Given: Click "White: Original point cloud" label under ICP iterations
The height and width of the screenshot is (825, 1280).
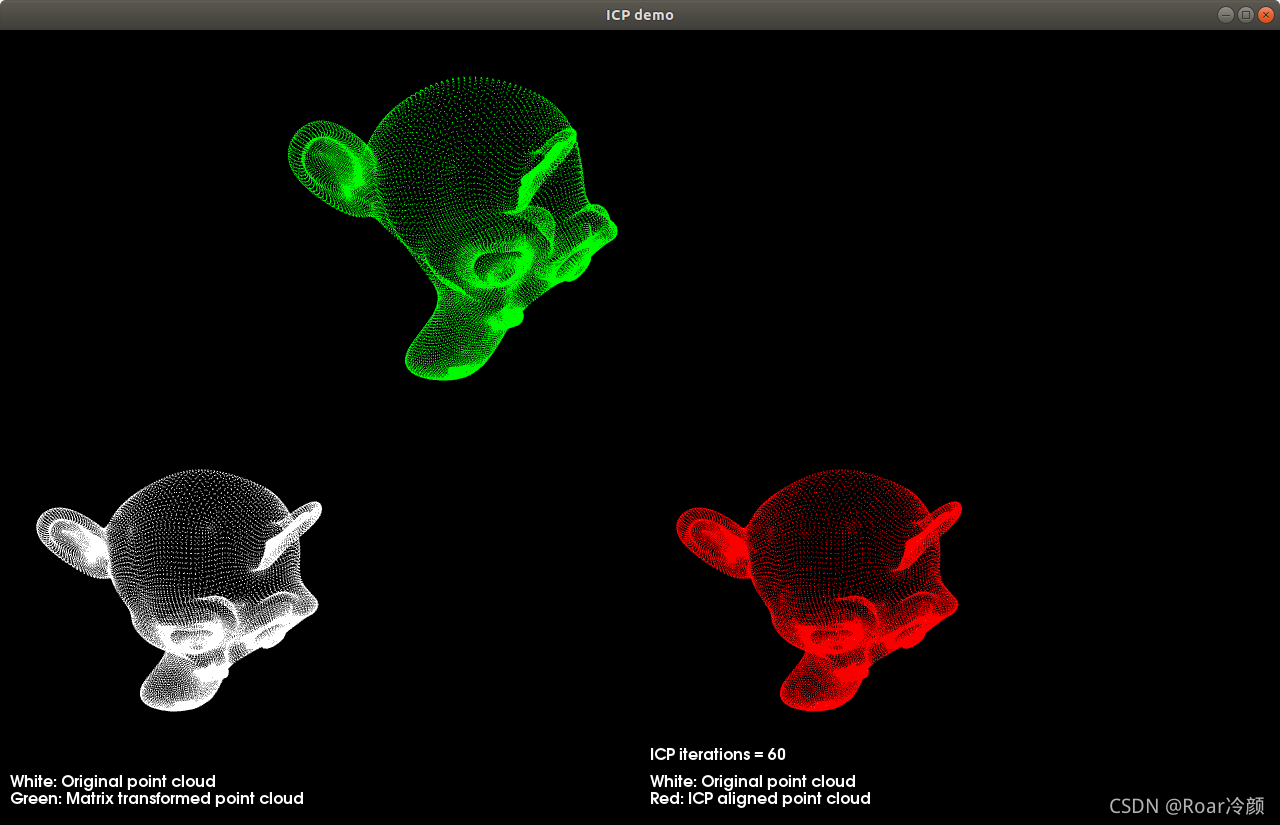Looking at the screenshot, I should (753, 781).
